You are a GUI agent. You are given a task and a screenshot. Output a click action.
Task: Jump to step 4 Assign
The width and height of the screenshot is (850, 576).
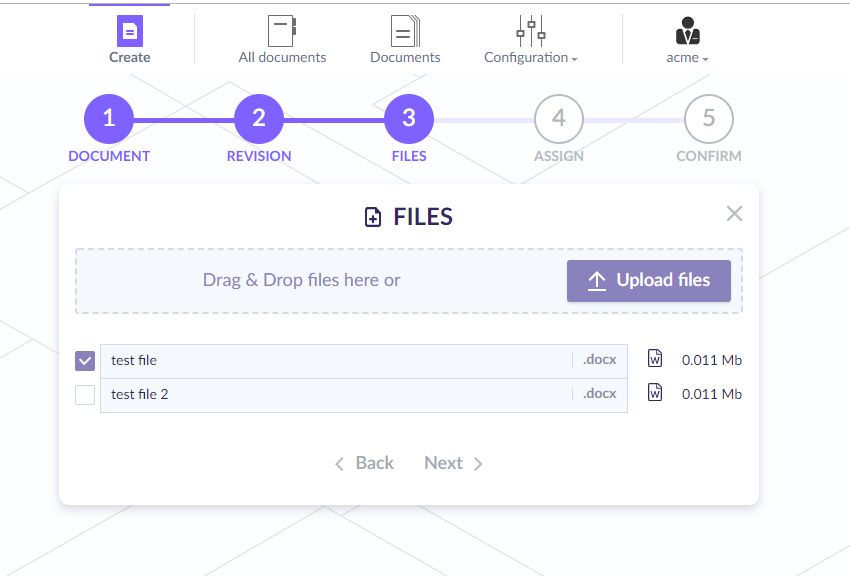(x=559, y=119)
